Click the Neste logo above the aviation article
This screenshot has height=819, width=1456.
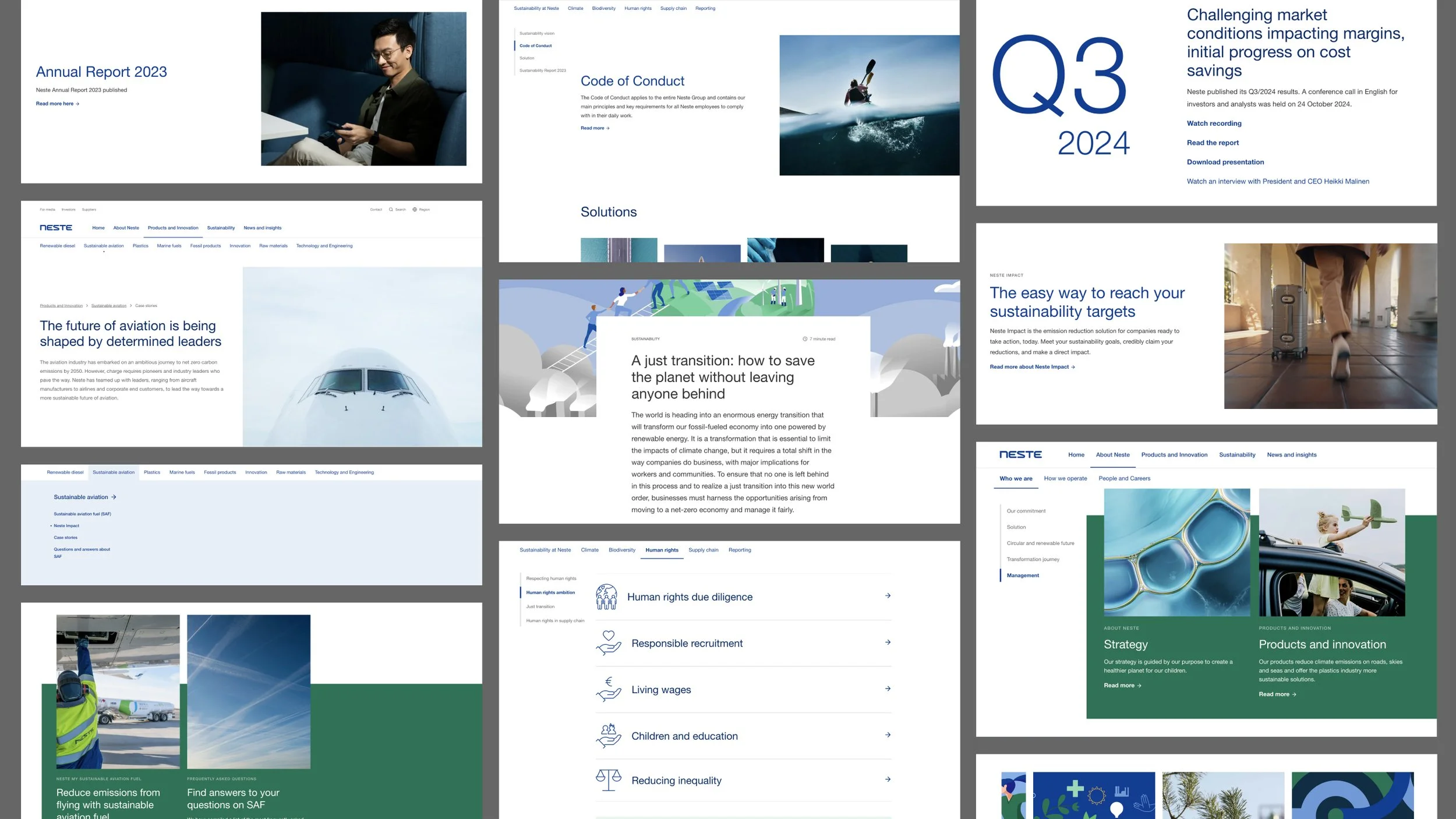pyautogui.click(x=56, y=228)
